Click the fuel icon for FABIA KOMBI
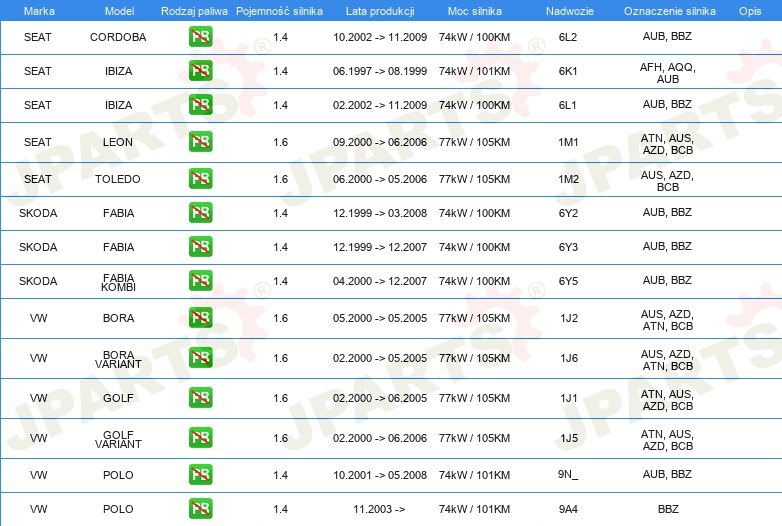782x526 pixels. [200, 280]
